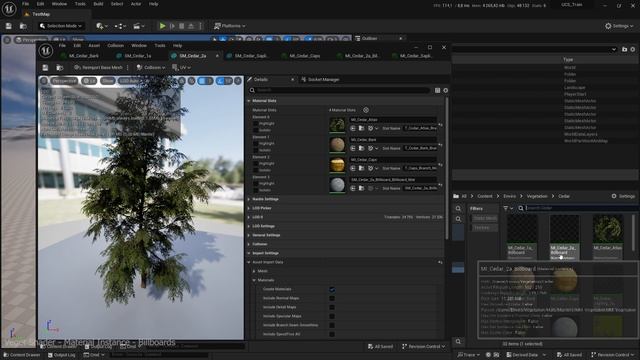Click the Cedar folder in content browser path
This screenshot has width=640, height=360.
tap(564, 196)
